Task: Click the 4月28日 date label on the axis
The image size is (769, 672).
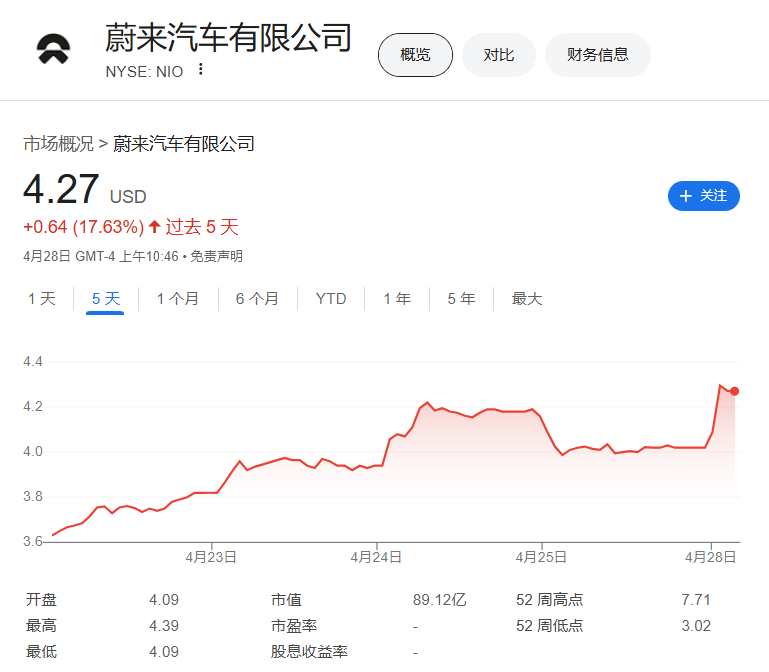Action: (710, 557)
